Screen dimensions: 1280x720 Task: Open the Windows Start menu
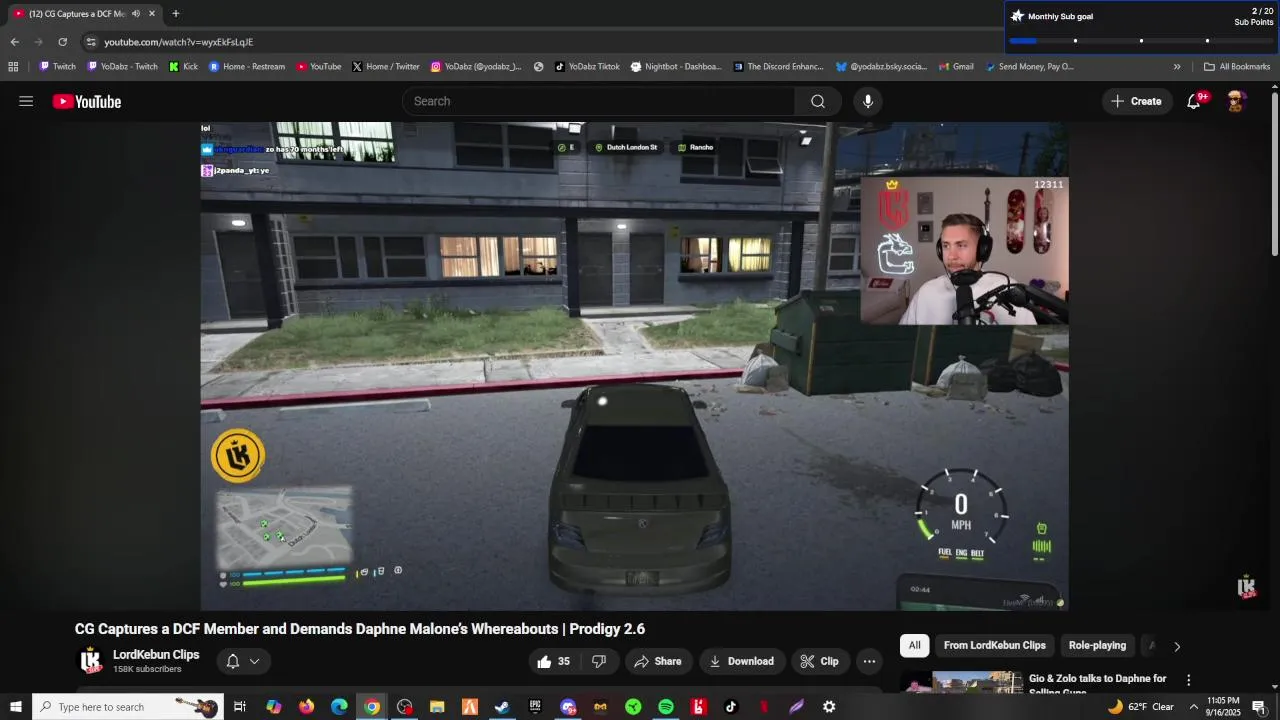tap(15, 707)
